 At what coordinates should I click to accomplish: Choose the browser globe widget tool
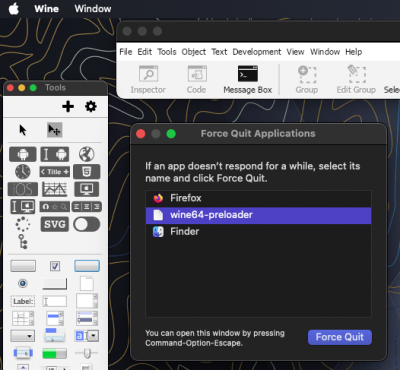pos(87,154)
